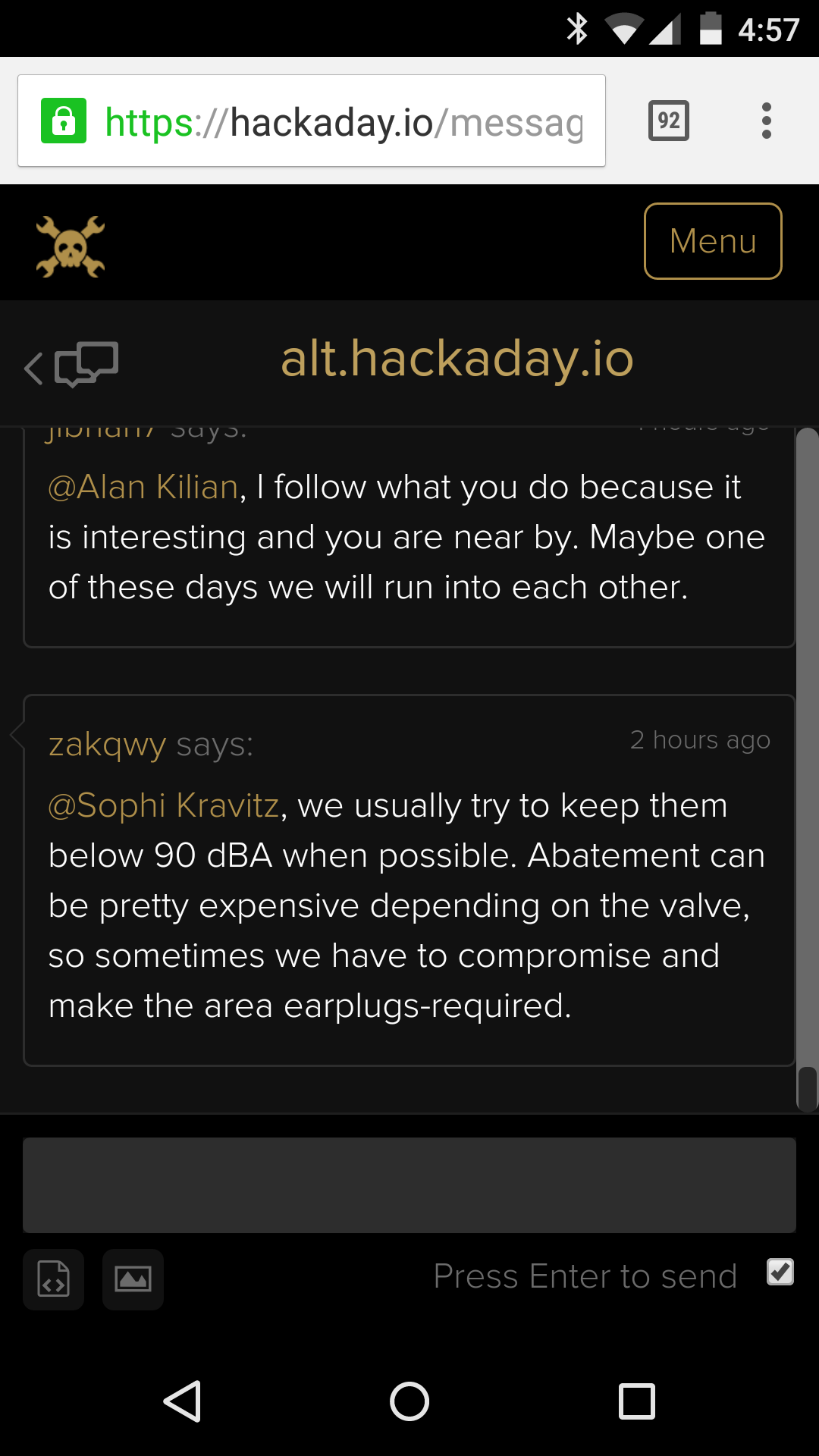819x1456 pixels.
Task: Collapse the current conversation view via back arrow
Action: [x=32, y=369]
